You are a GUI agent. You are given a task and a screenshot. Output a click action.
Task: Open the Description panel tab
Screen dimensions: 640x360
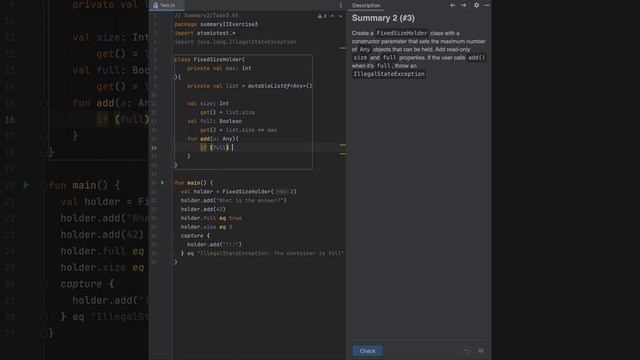366,5
